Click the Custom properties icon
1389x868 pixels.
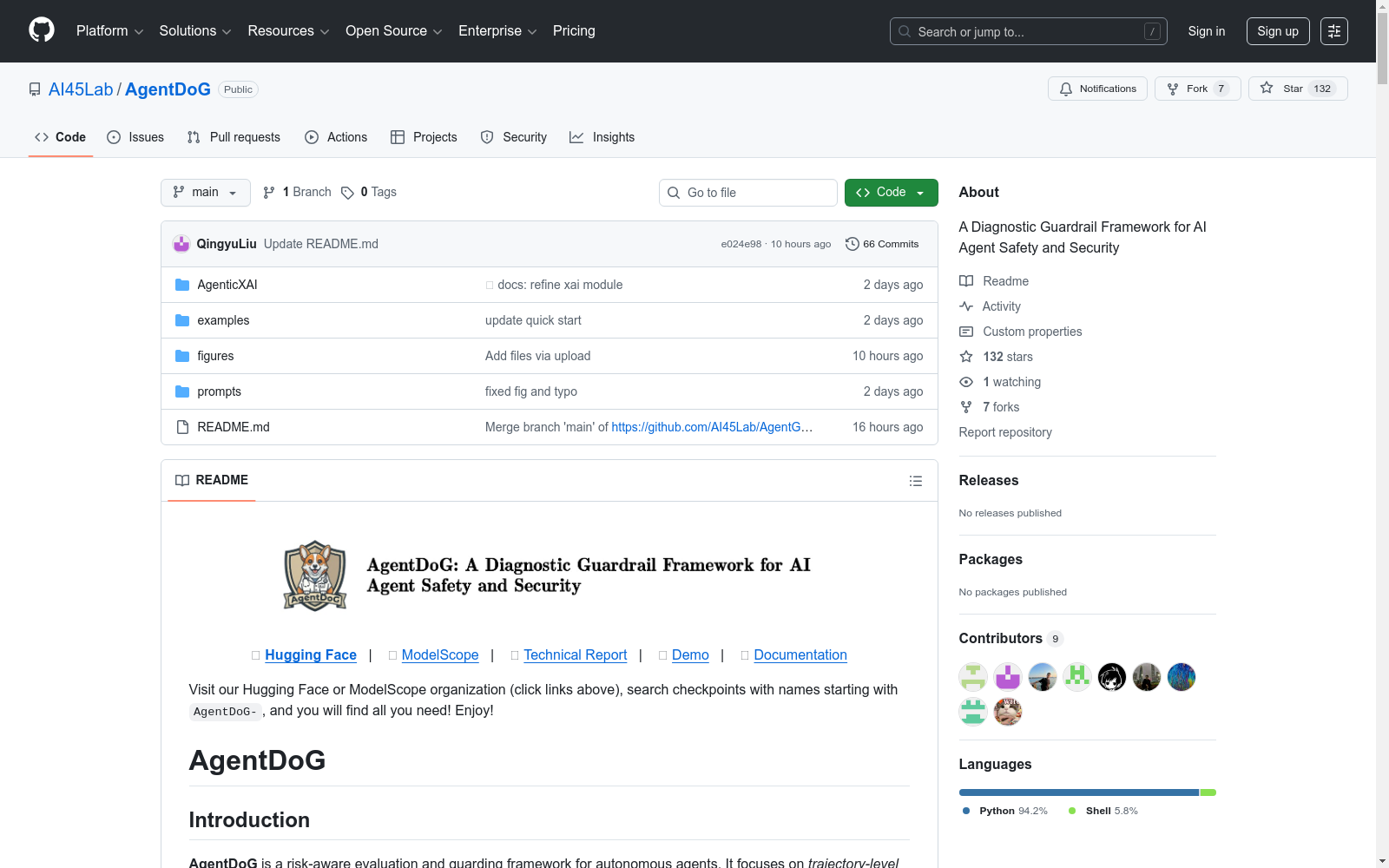966,332
